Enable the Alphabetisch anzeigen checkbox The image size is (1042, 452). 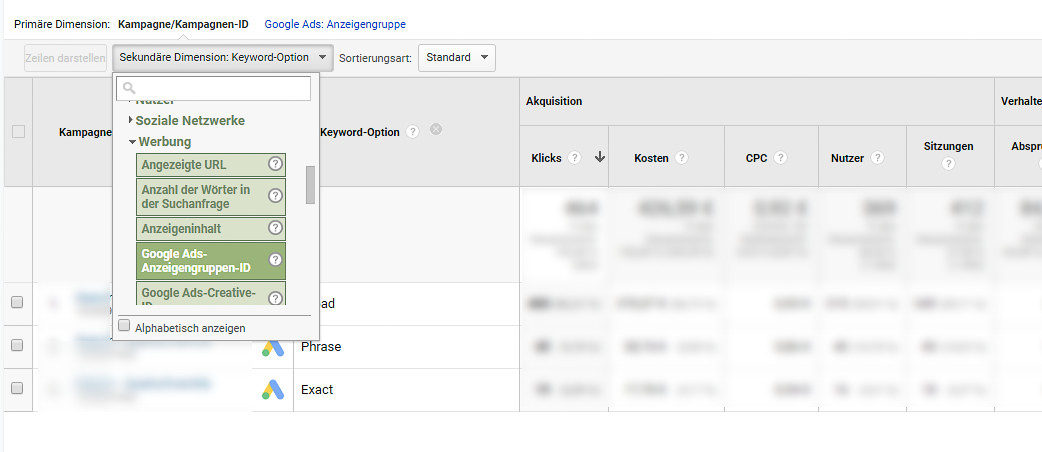124,326
